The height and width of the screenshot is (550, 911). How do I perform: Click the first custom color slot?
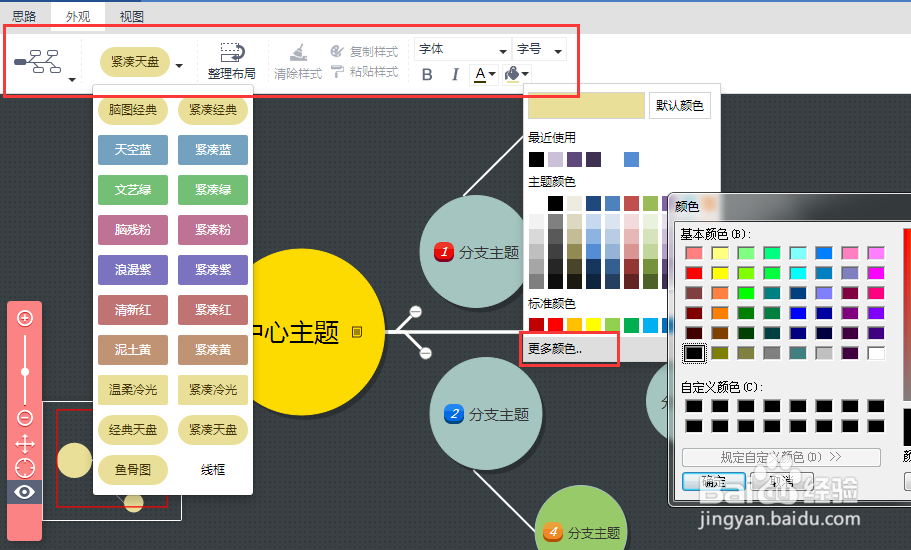click(x=694, y=406)
